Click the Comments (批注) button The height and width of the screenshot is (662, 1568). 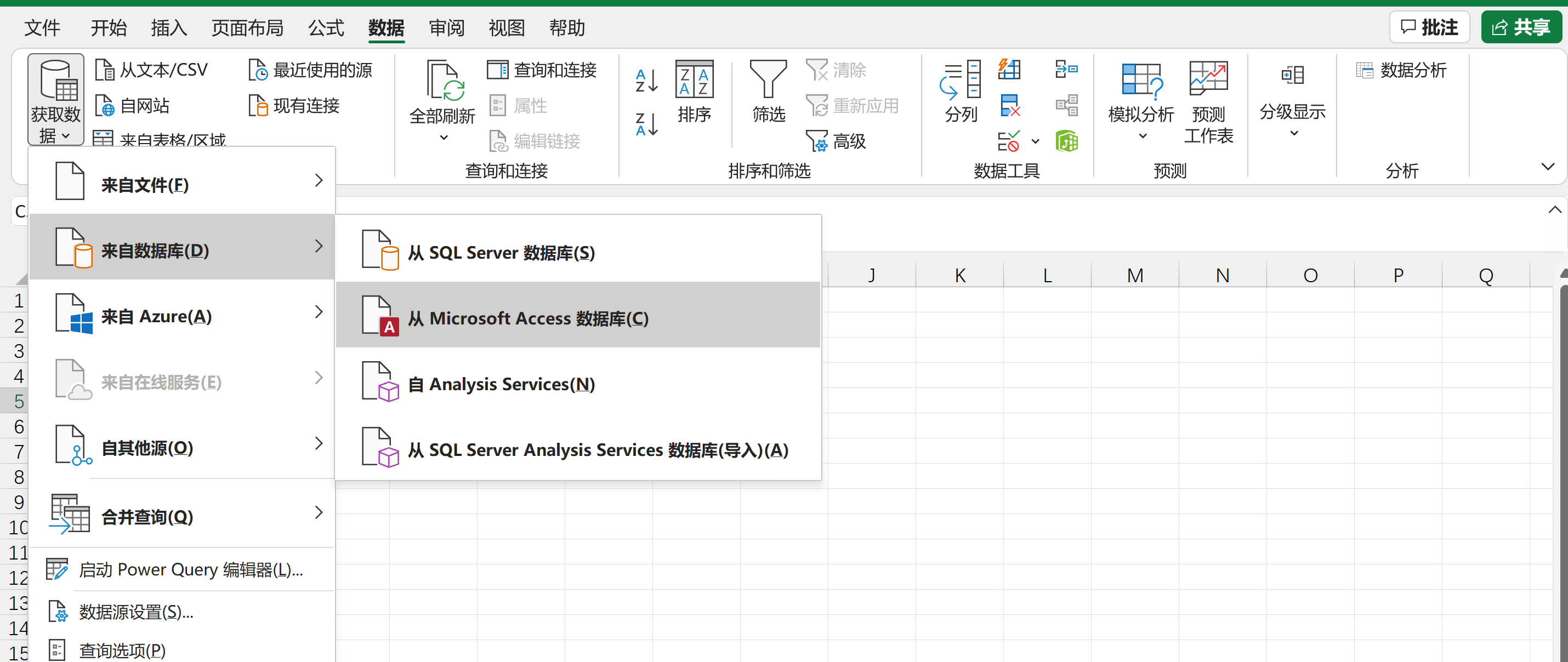(1429, 27)
